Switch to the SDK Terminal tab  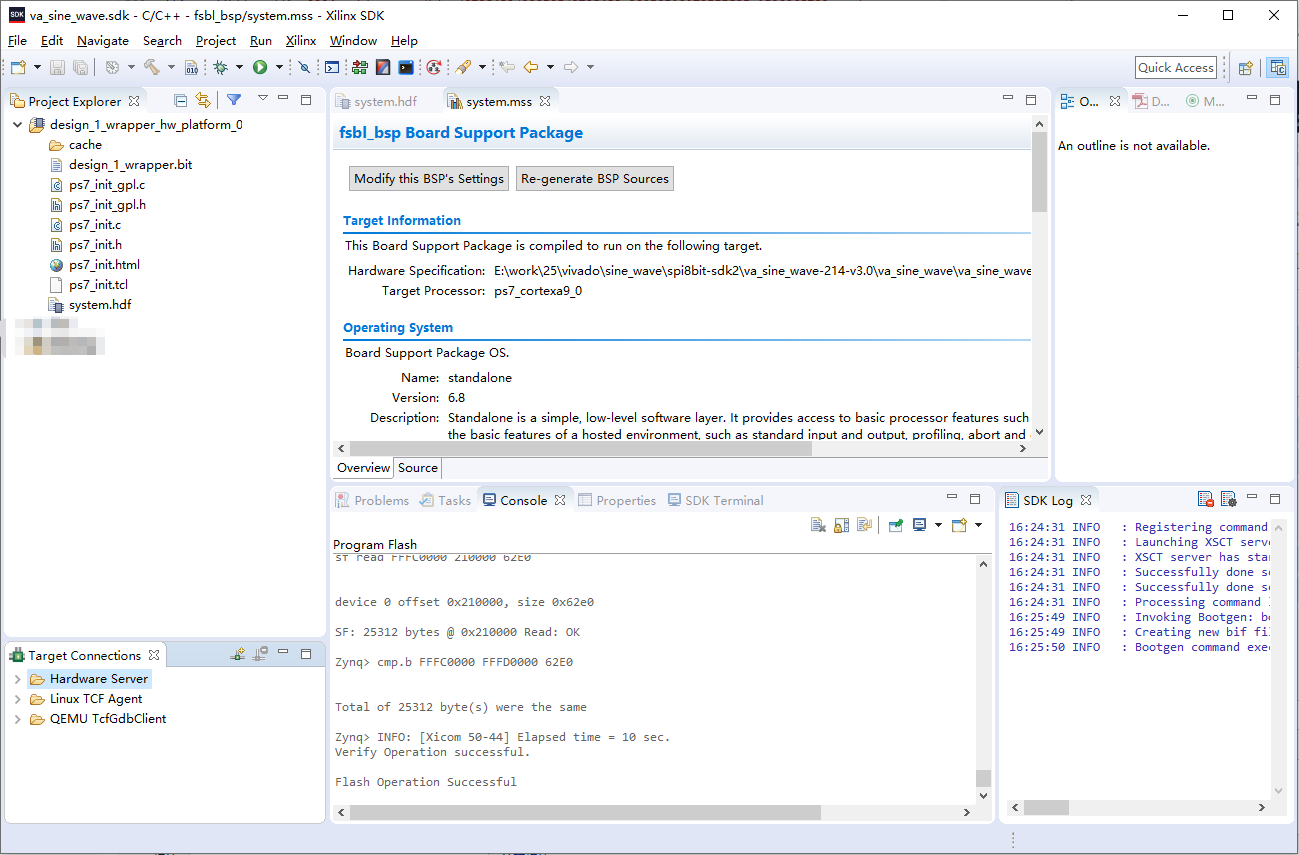coord(715,500)
